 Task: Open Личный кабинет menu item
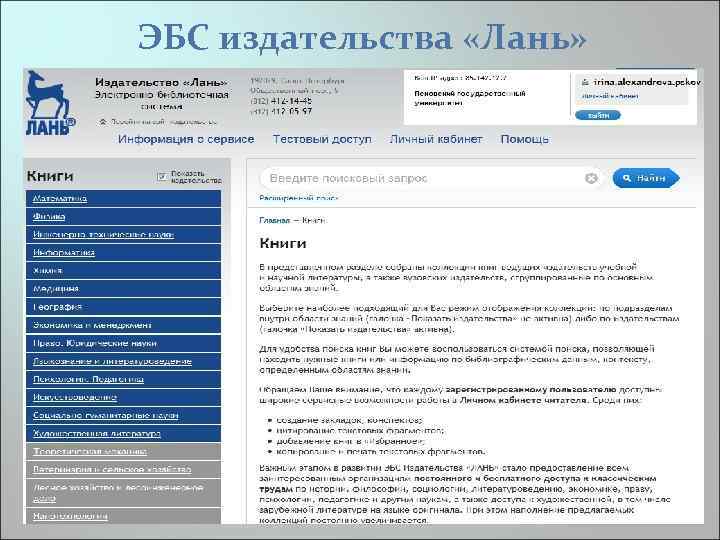436,139
